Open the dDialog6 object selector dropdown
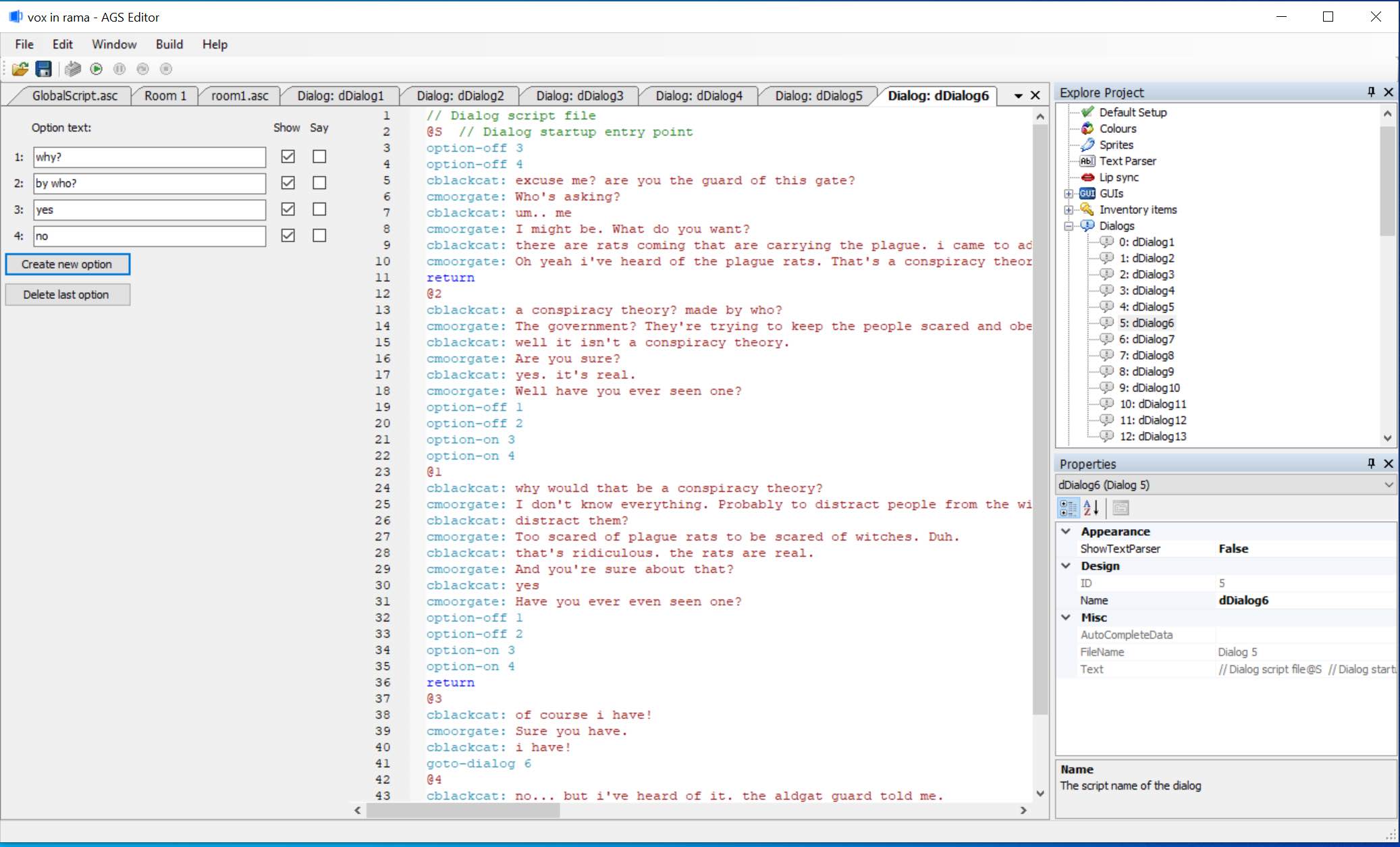The height and width of the screenshot is (847, 1400). tap(1388, 485)
